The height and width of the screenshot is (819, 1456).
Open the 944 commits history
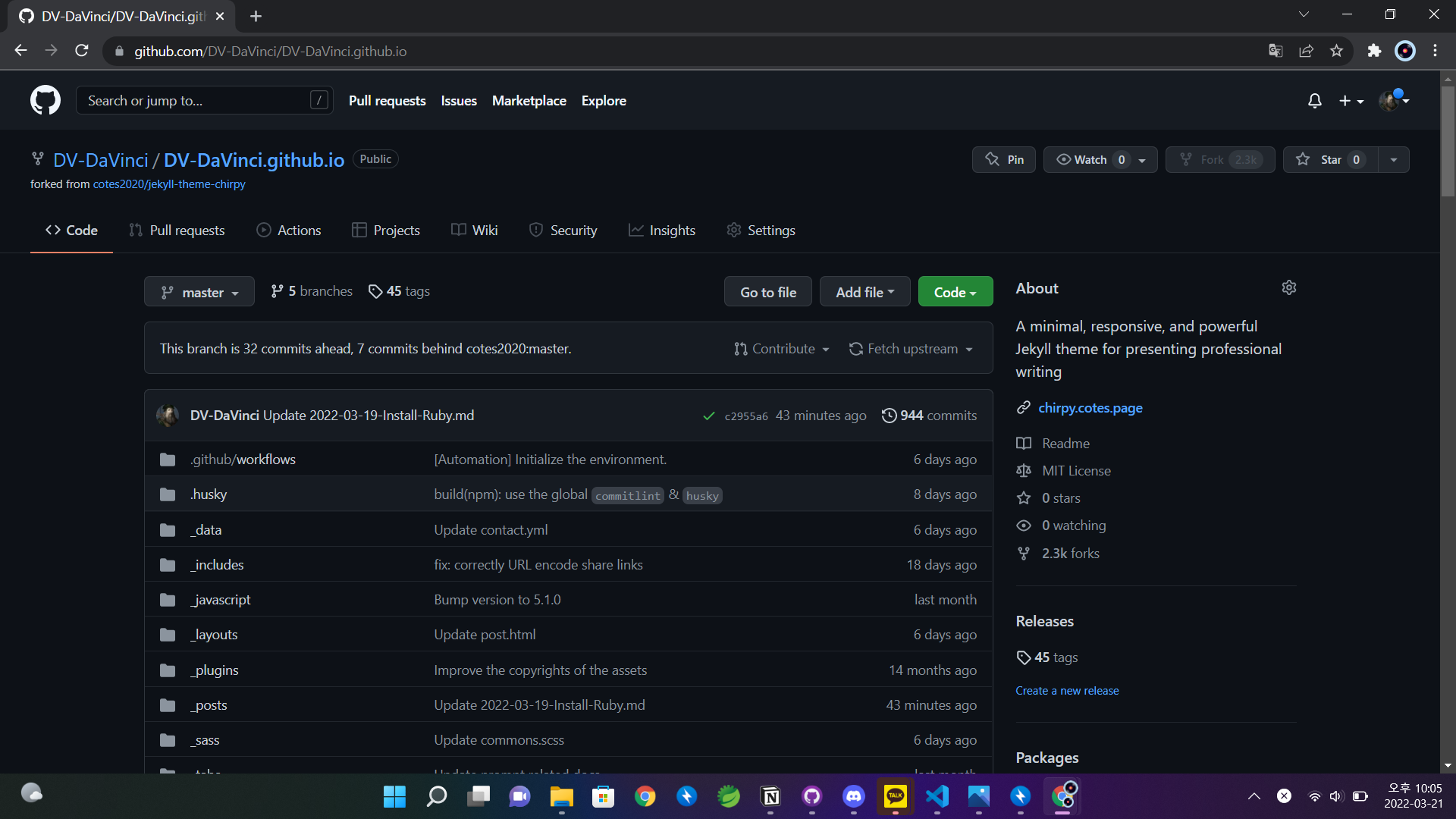tap(929, 416)
